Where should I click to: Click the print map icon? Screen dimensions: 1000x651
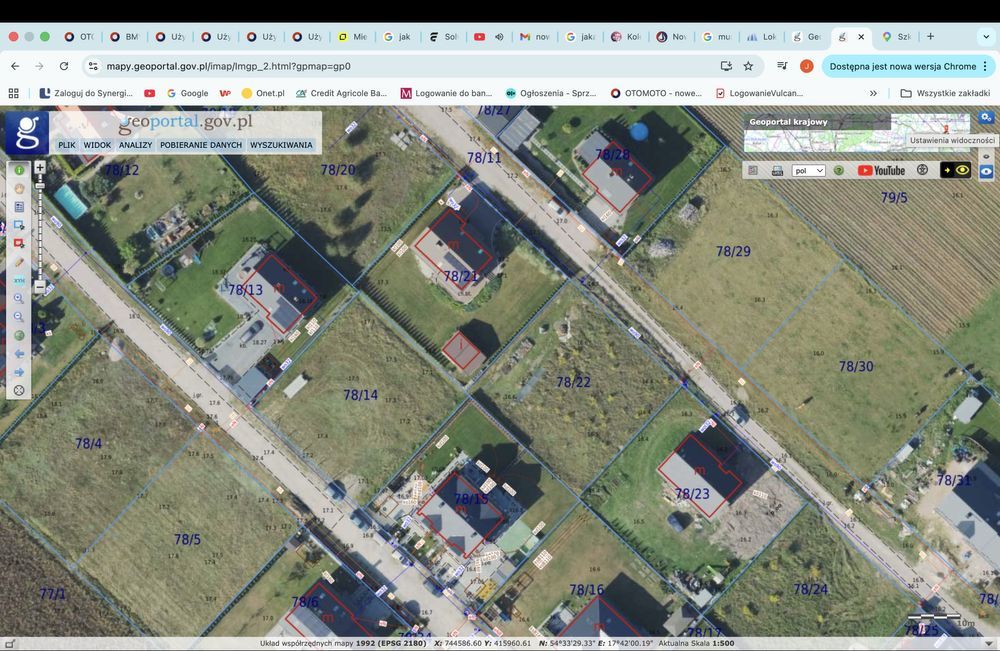(x=777, y=170)
